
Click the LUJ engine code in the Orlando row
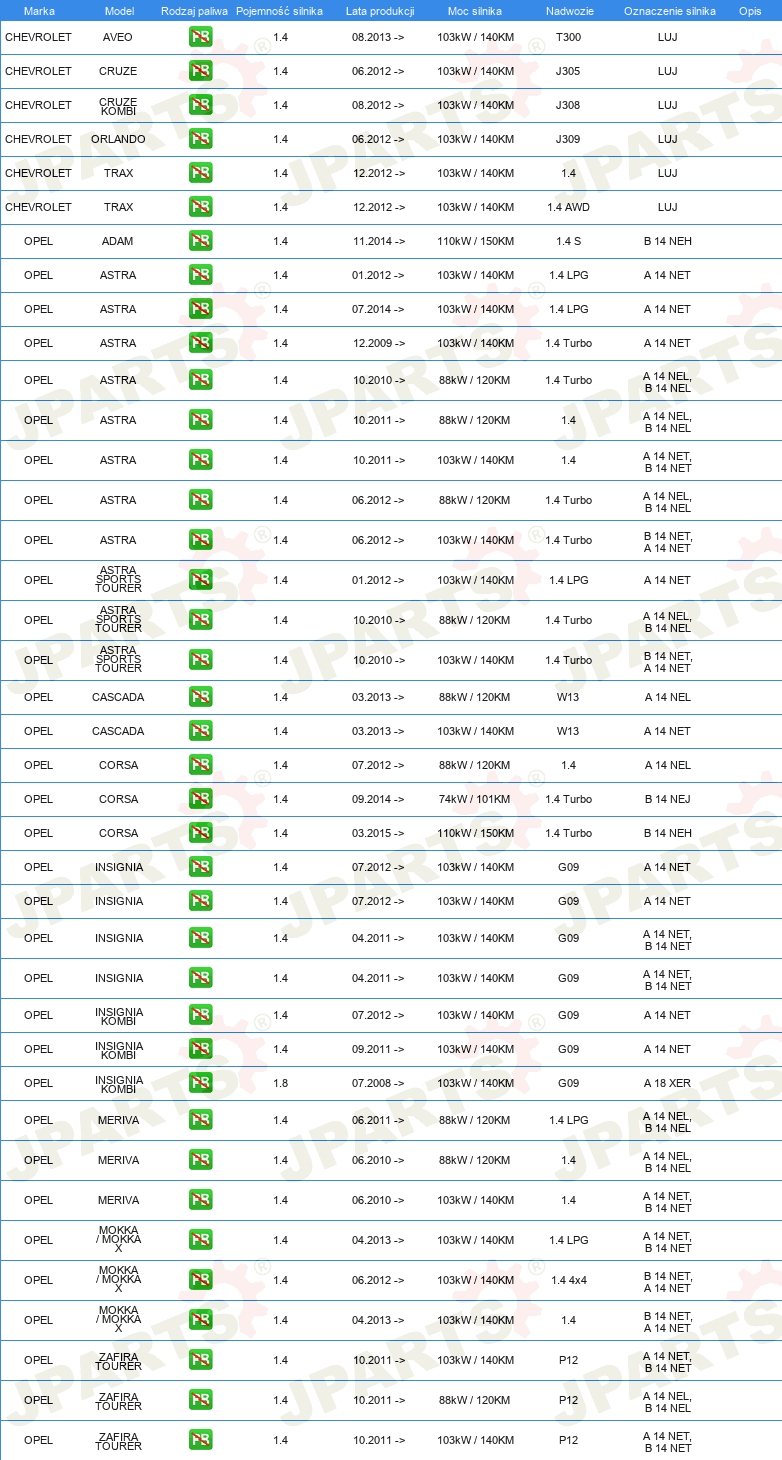[x=668, y=140]
